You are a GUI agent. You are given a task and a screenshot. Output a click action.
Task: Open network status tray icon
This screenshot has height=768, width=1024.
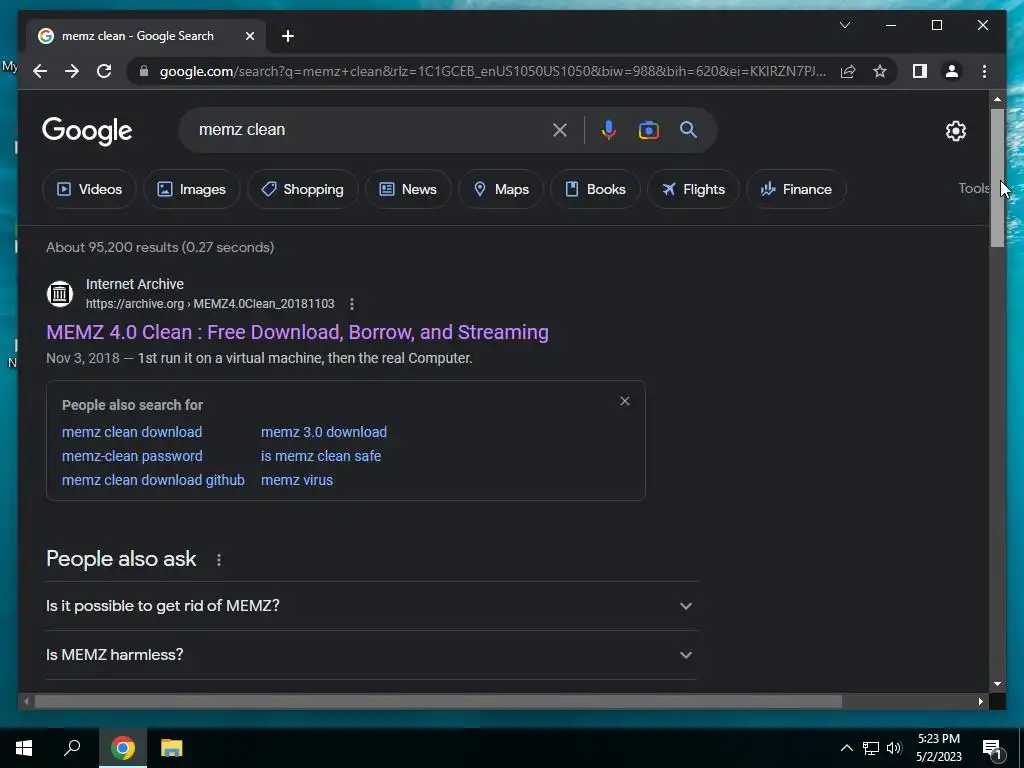point(871,748)
